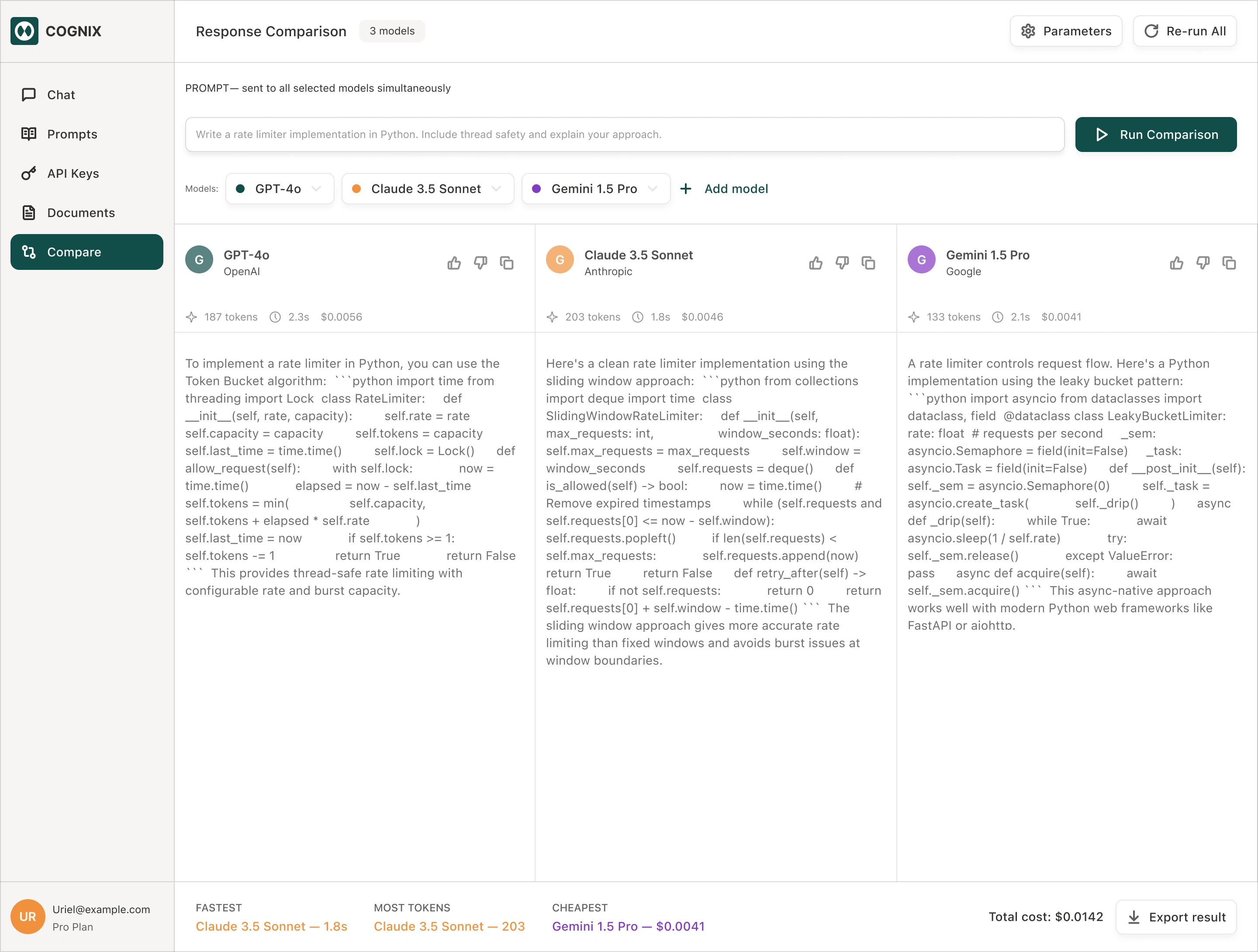Thumbs up the GPT-4o response
The image size is (1258, 952).
pyautogui.click(x=454, y=263)
